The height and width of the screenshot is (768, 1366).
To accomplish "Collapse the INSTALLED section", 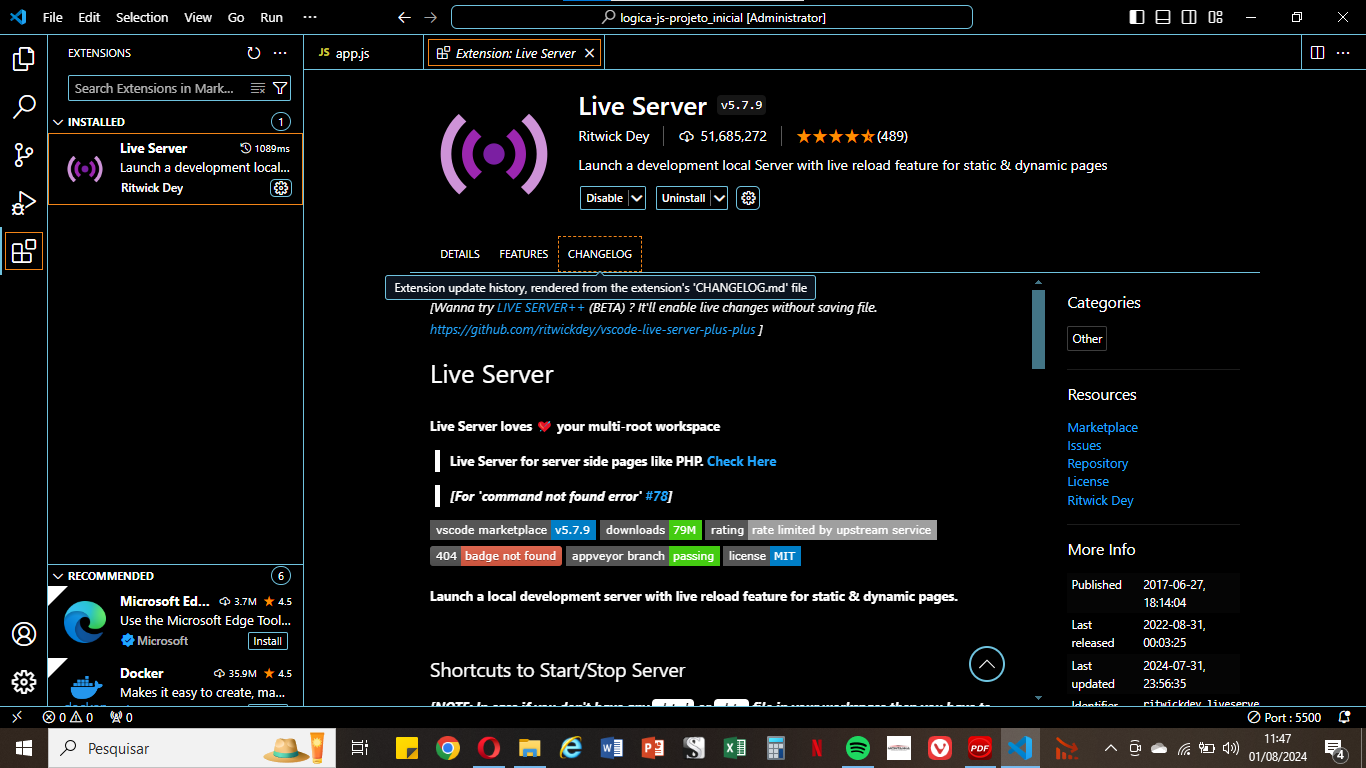I will 58,122.
